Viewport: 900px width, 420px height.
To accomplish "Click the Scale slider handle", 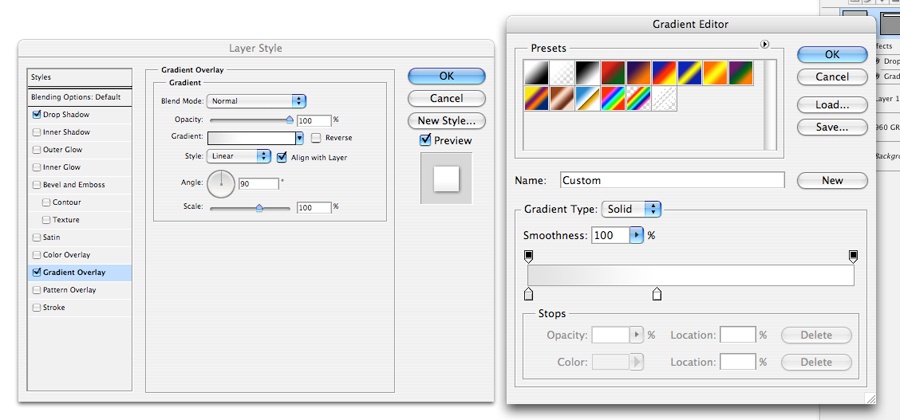I will [259, 208].
